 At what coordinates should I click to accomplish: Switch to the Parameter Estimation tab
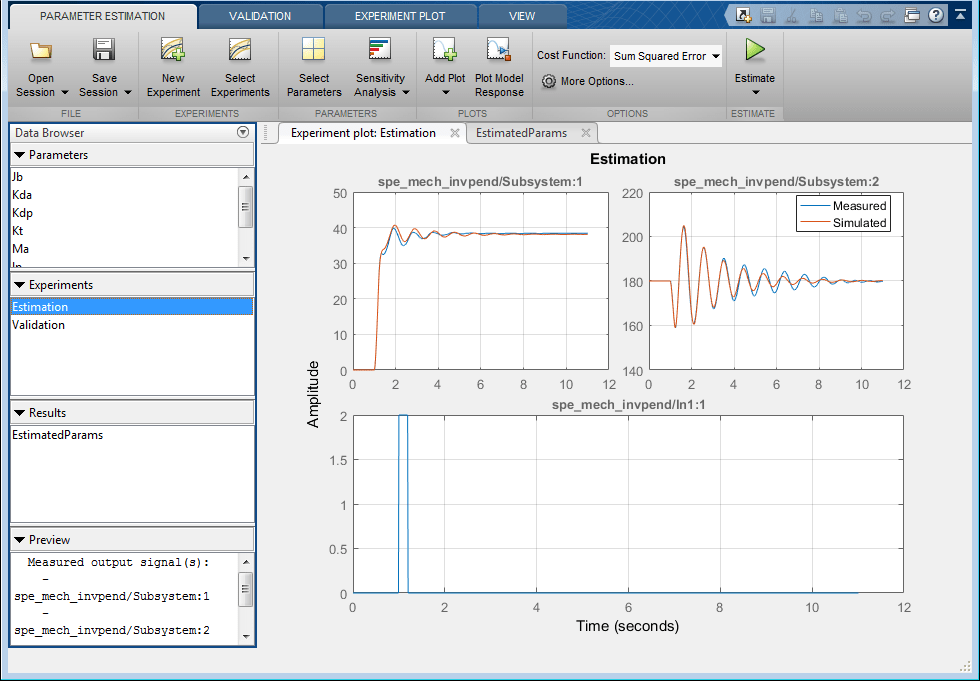click(x=102, y=16)
